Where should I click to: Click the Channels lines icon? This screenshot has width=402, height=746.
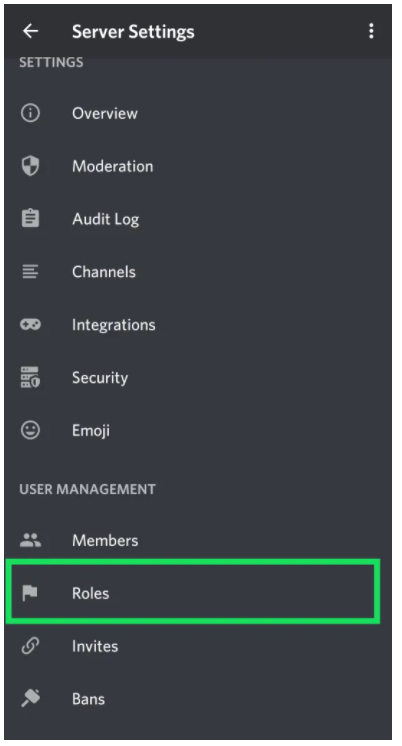click(30, 272)
